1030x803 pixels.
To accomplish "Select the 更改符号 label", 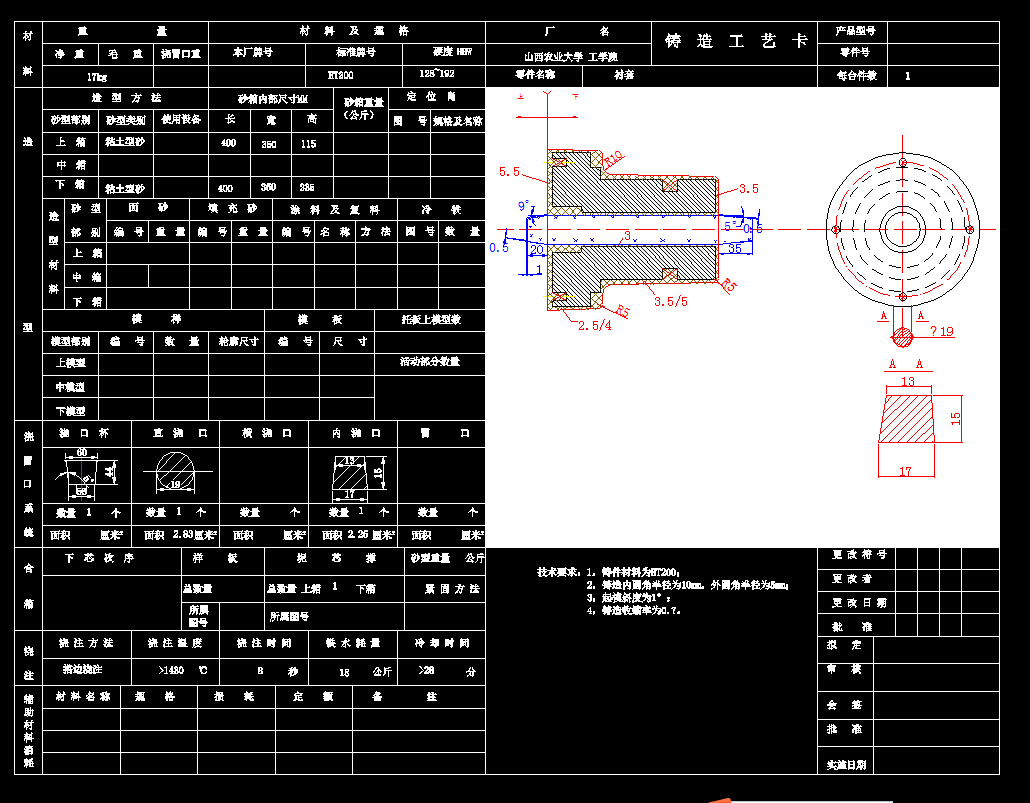I will point(859,555).
